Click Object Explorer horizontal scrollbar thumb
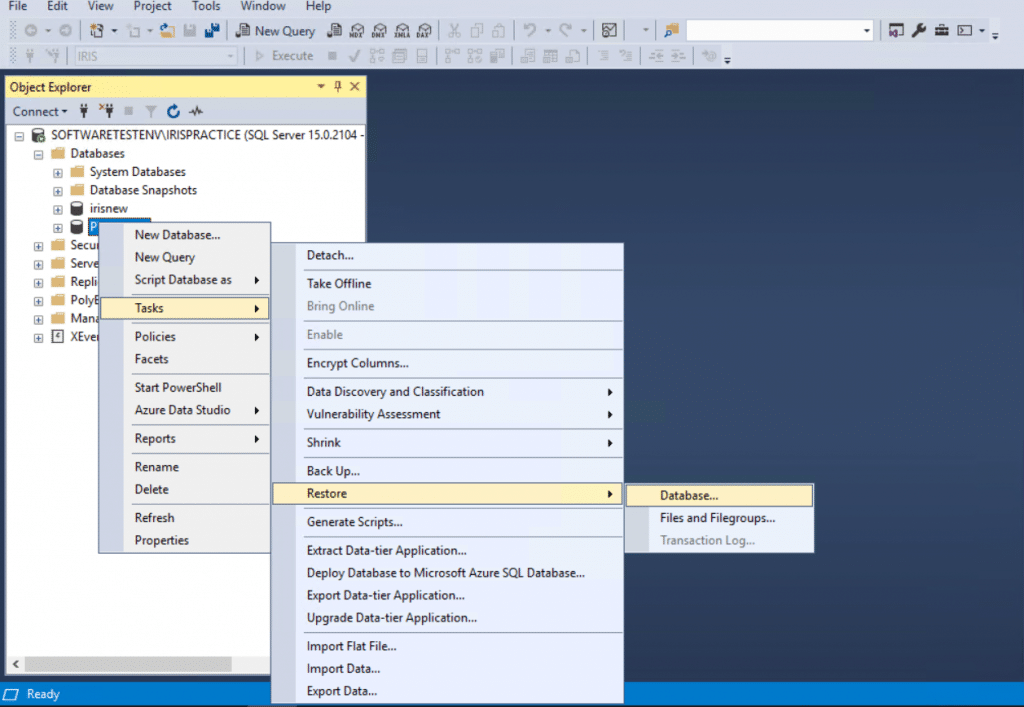 (128, 664)
